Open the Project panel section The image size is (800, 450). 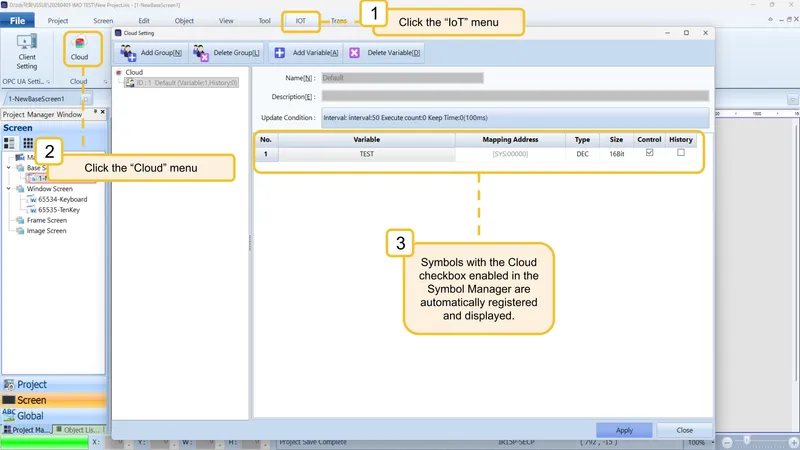(54, 385)
